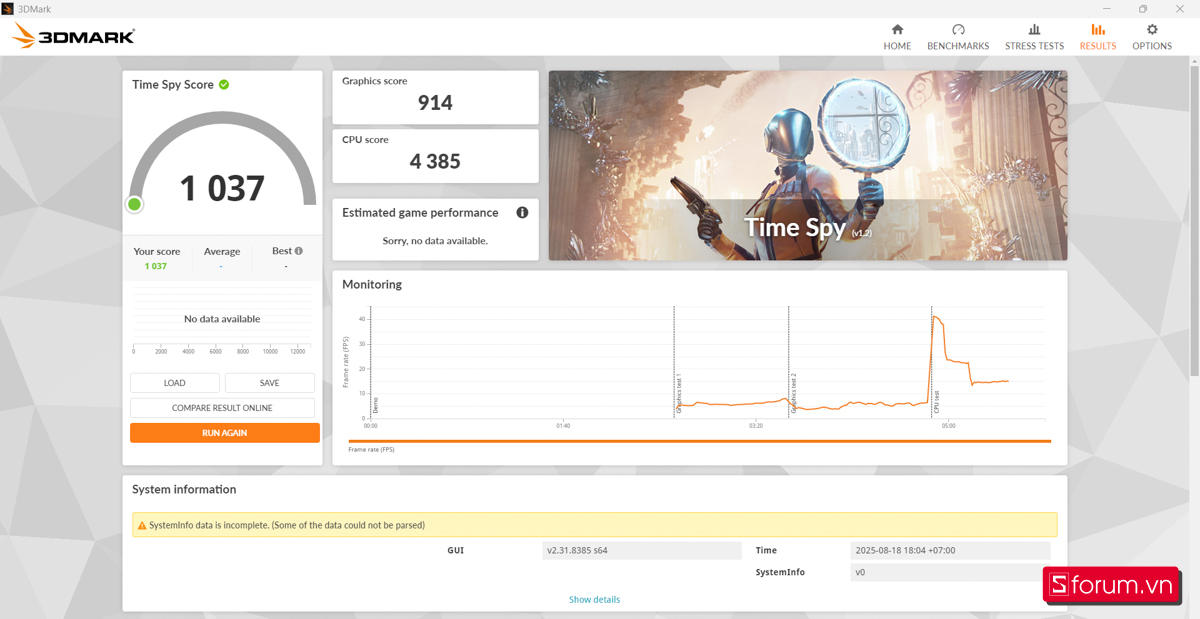Click the 3DMark logo
Viewport: 1200px width, 619px height.
click(x=73, y=37)
